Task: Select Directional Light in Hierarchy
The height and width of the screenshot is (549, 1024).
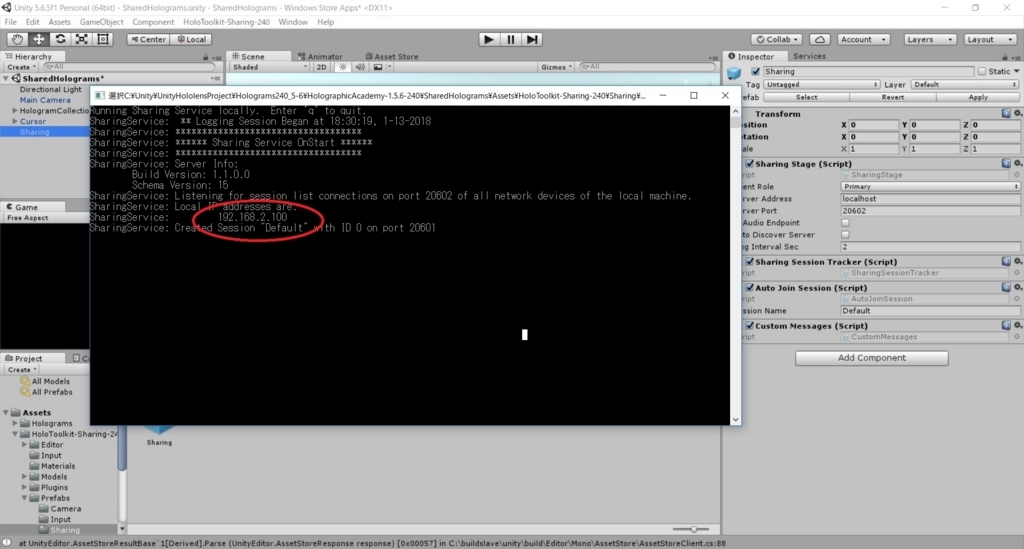Action: (x=50, y=89)
